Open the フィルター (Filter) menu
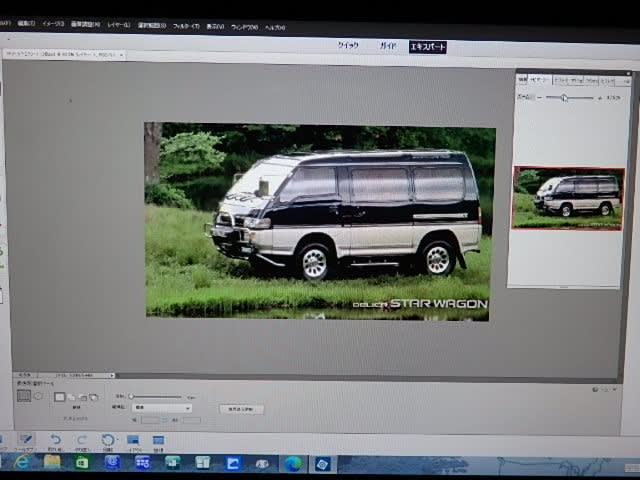This screenshot has width=640, height=480. coord(186,26)
